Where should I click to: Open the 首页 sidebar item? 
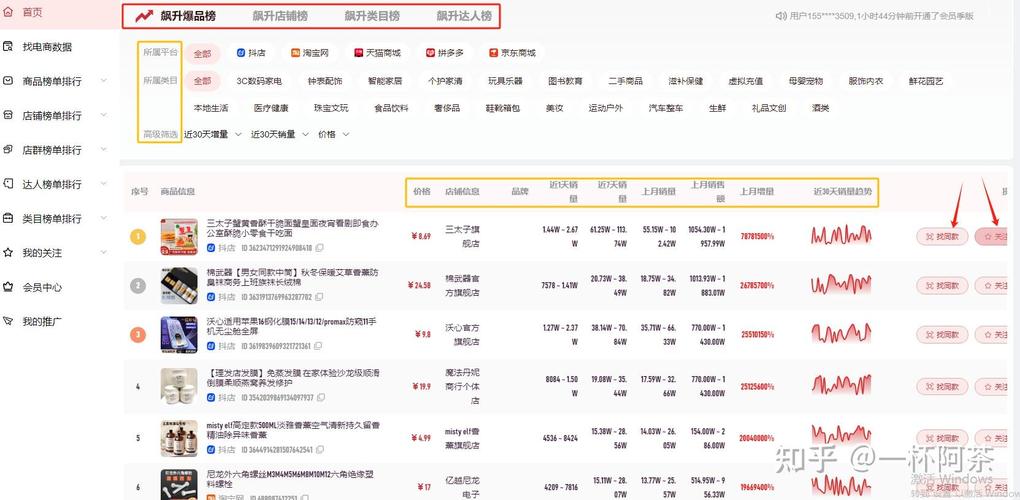tap(60, 13)
